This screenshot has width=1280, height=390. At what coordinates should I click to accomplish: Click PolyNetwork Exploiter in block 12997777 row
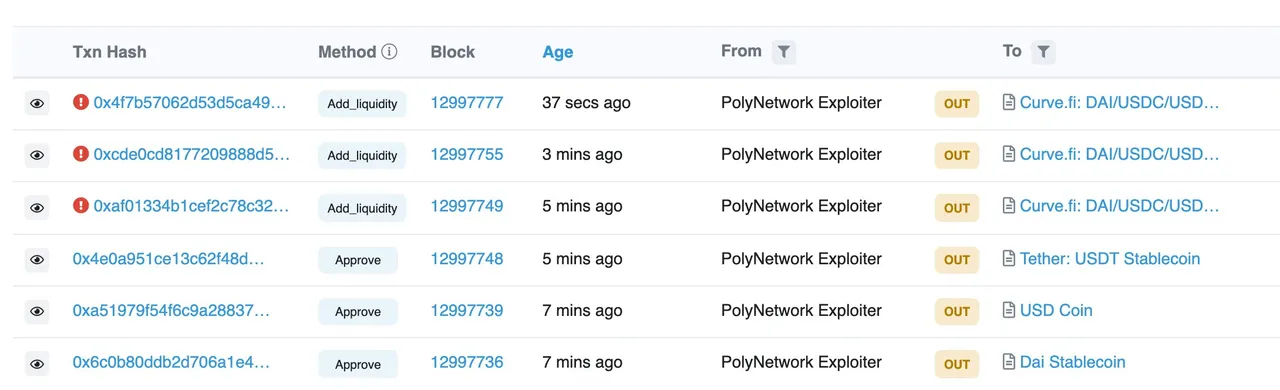click(x=801, y=102)
